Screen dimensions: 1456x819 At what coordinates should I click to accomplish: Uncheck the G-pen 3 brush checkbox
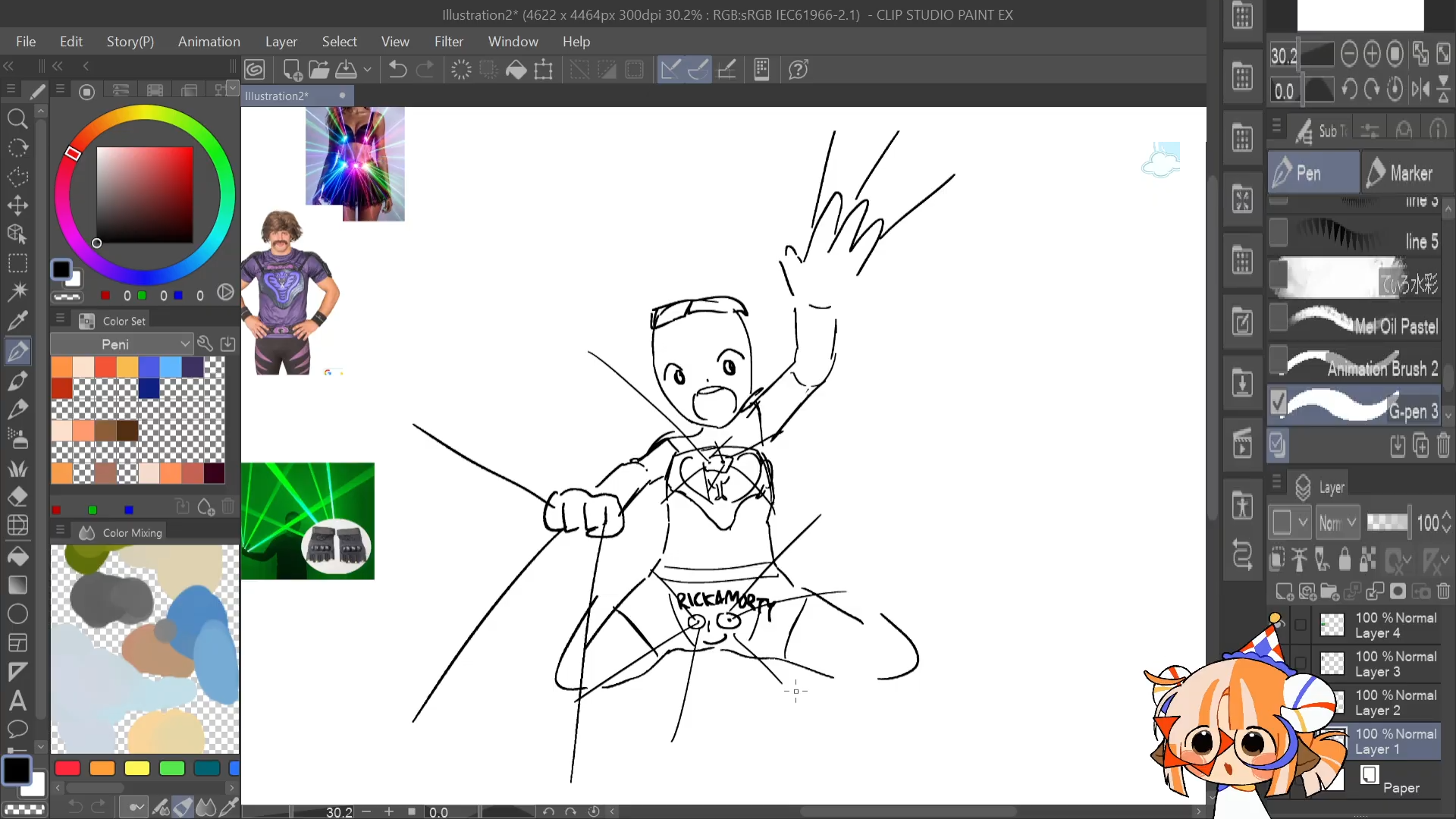point(1279,403)
